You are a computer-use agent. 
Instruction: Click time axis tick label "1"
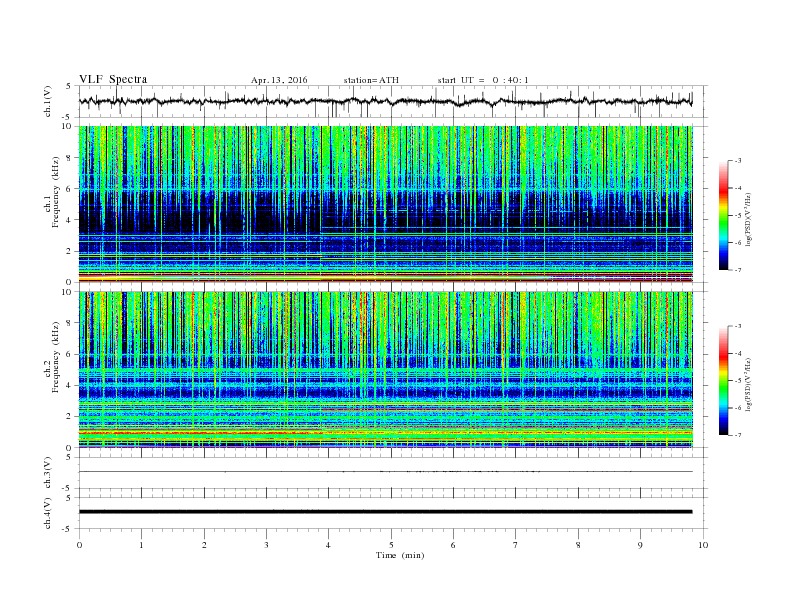coord(141,545)
